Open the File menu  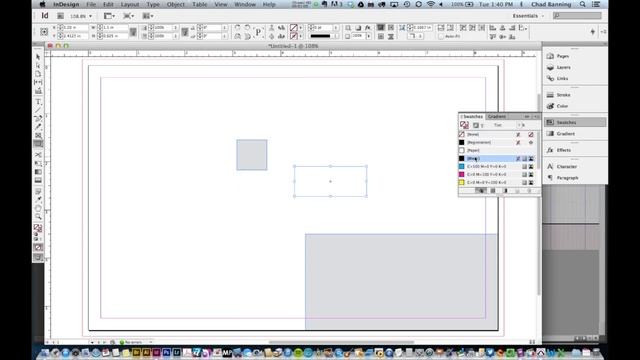coord(91,4)
